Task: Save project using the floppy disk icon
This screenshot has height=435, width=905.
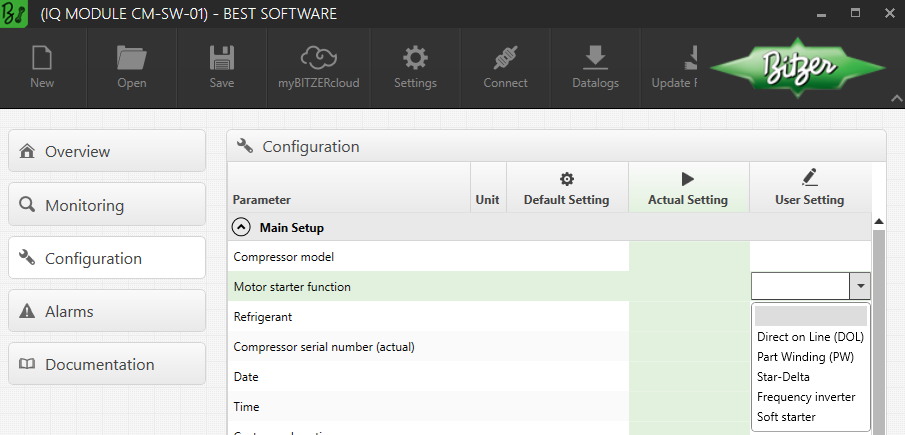Action: [x=222, y=68]
